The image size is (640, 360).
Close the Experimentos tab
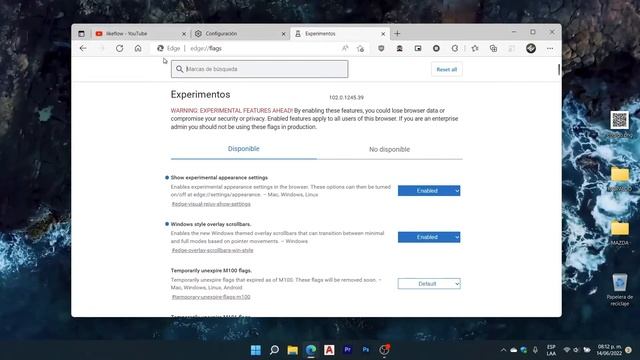383,34
